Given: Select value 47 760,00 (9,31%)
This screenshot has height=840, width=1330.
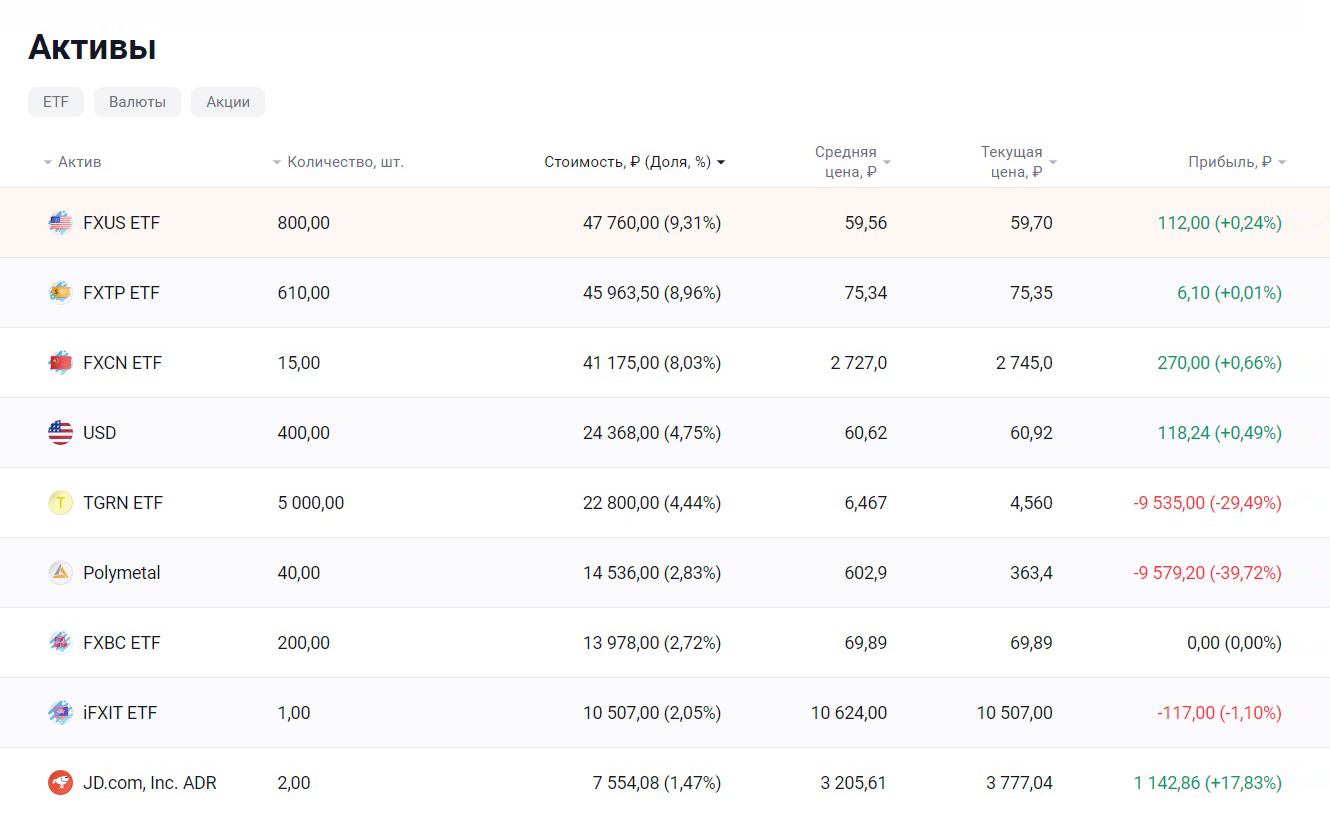Looking at the screenshot, I should click(x=652, y=223).
